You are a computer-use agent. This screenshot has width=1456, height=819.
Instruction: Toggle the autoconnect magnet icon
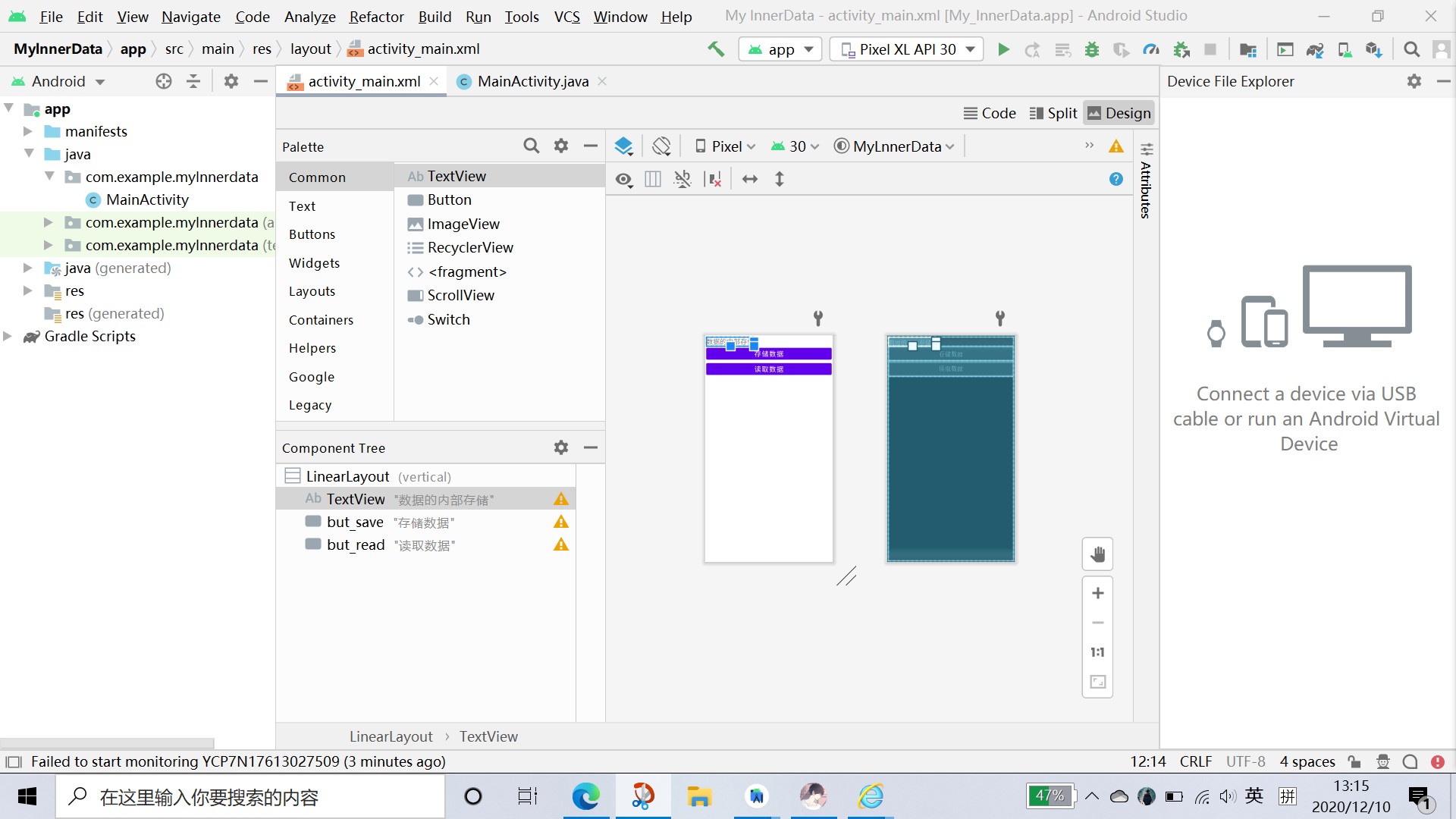(682, 180)
